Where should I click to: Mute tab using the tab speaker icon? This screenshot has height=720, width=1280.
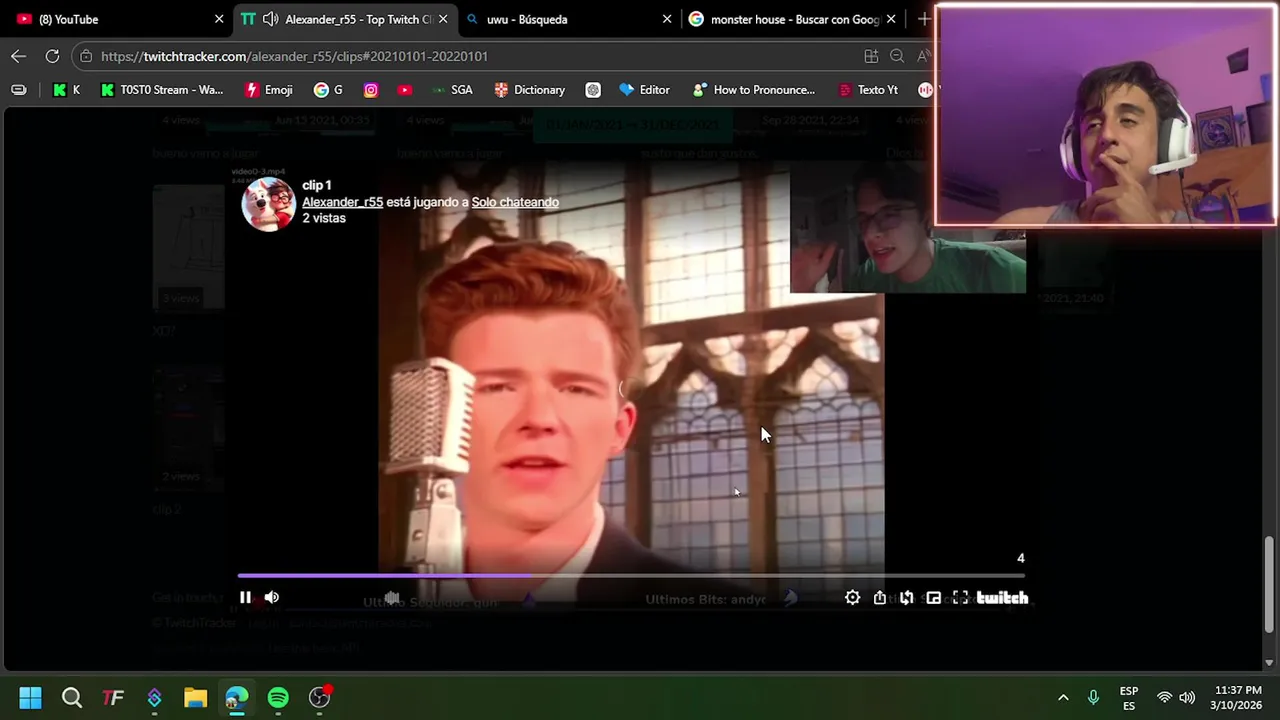[270, 19]
